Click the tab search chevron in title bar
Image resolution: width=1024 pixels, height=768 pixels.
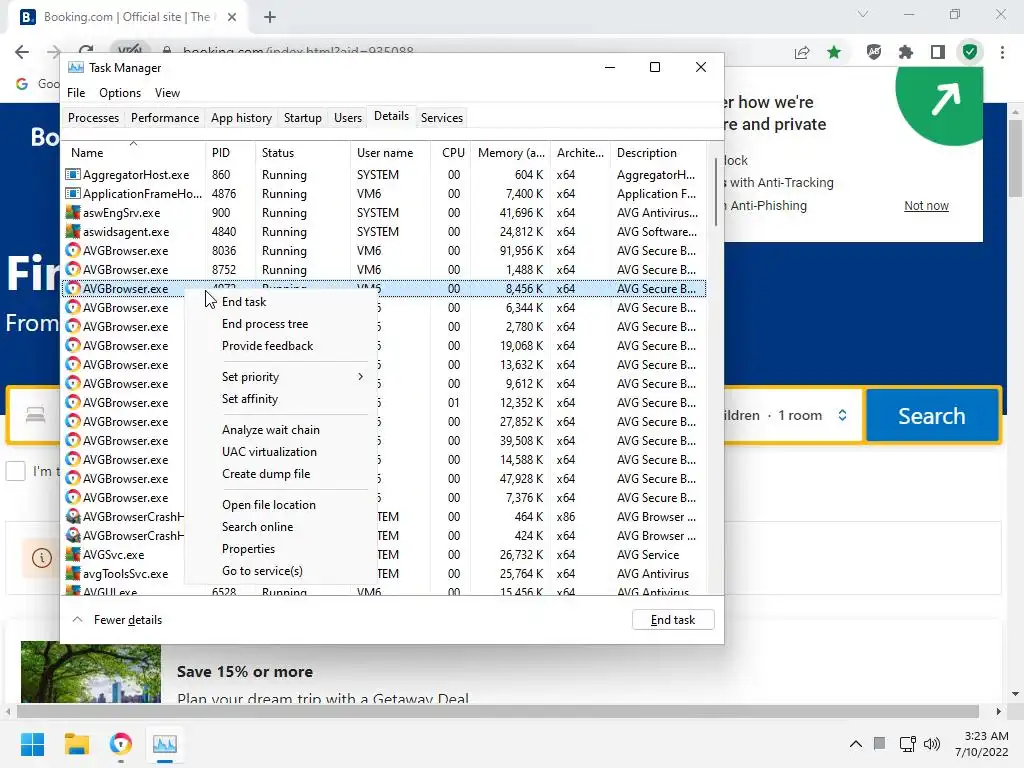tap(863, 14)
